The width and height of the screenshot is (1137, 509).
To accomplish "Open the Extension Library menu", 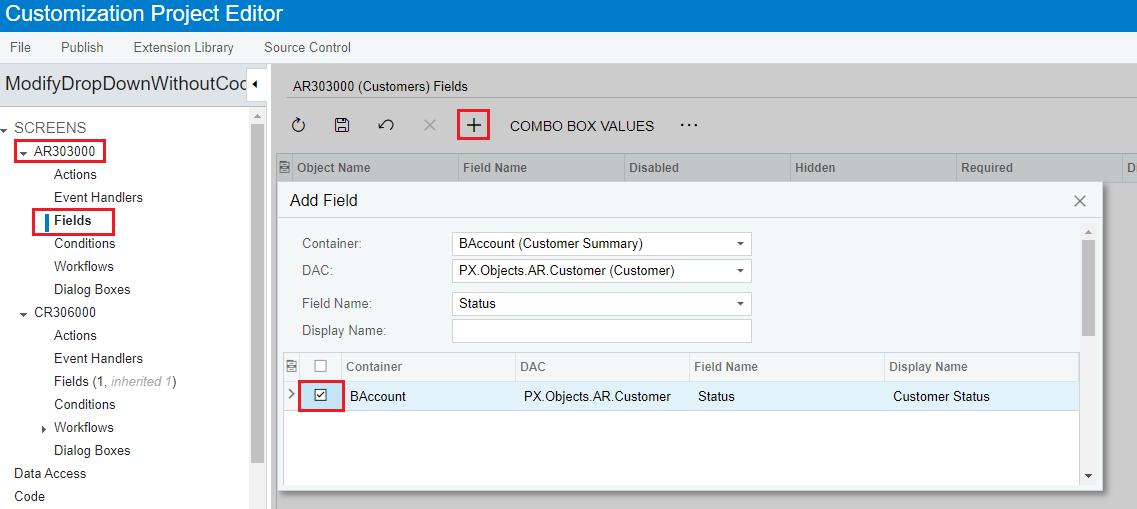I will tap(183, 47).
